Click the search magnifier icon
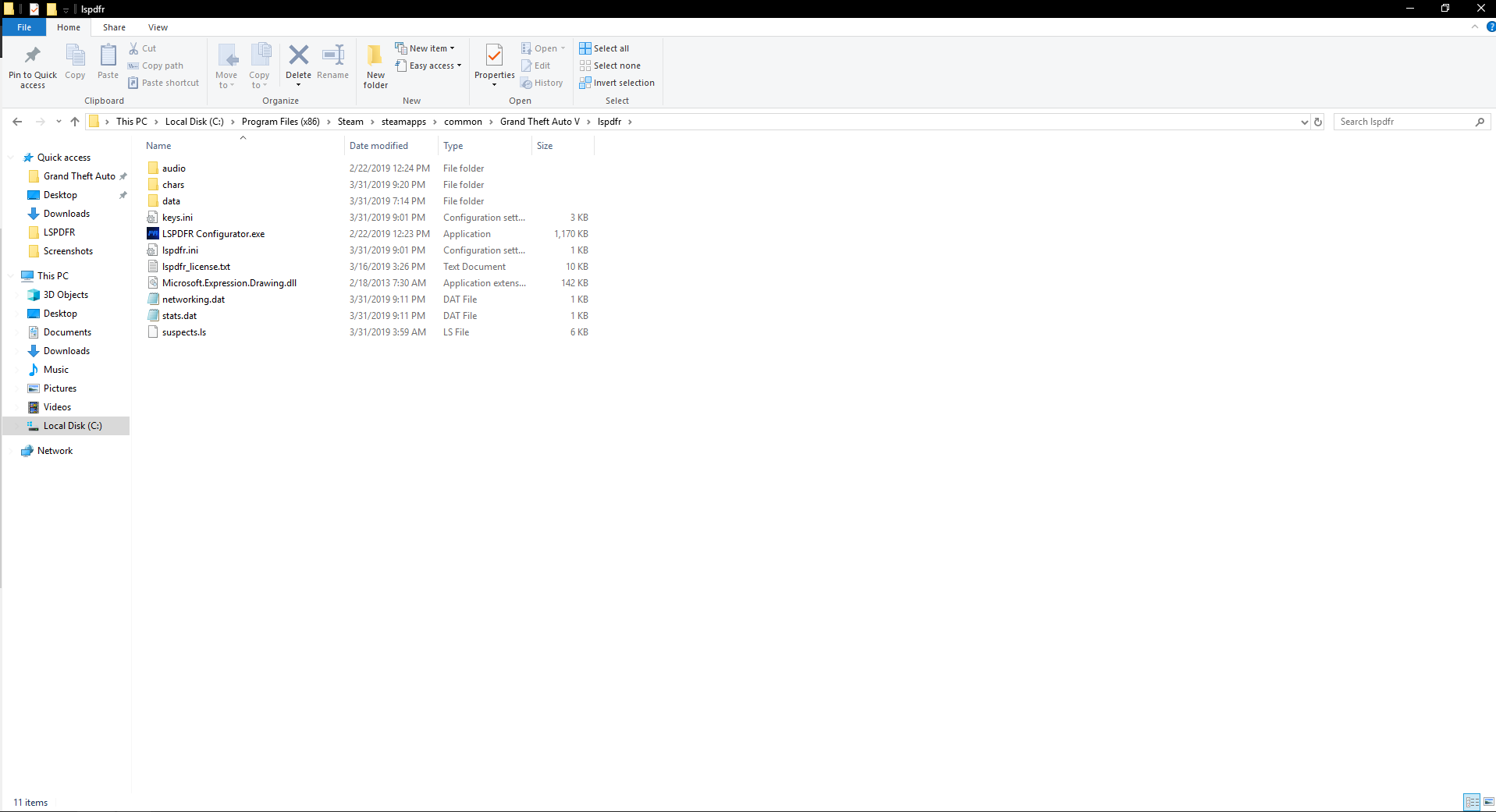This screenshot has width=1496, height=812. point(1480,122)
